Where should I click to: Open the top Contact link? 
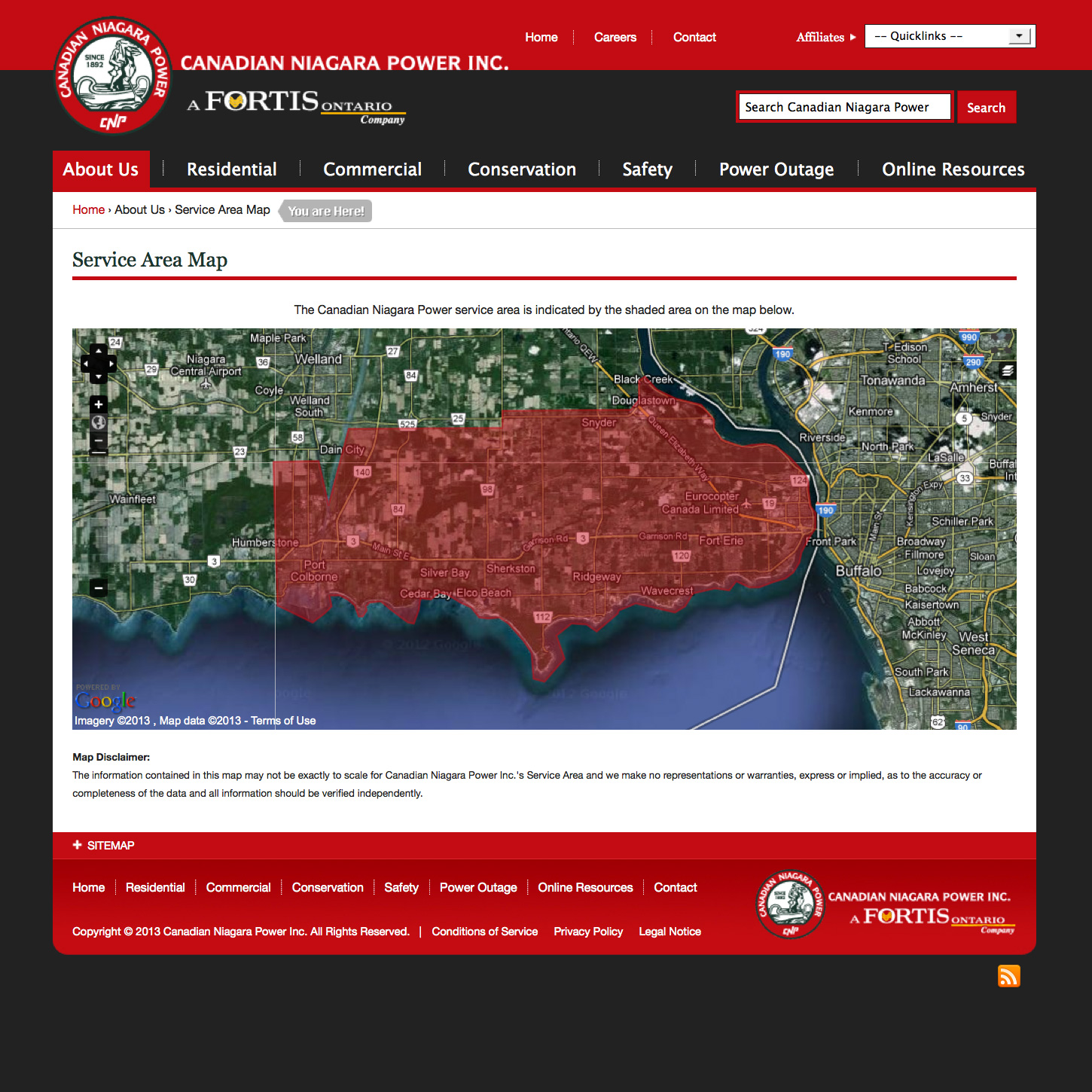[x=694, y=37]
